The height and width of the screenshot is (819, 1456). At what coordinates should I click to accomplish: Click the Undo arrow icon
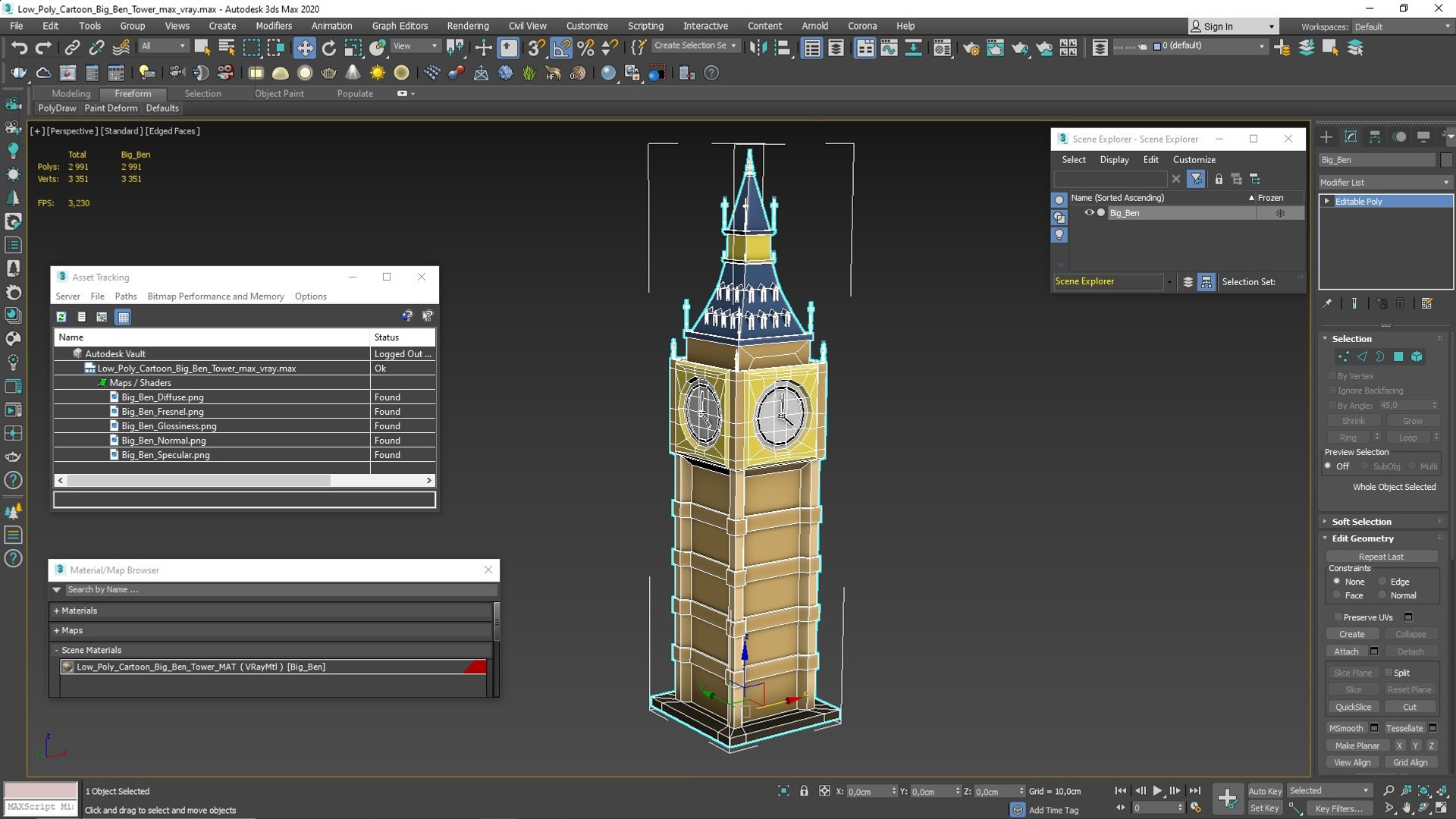click(19, 48)
